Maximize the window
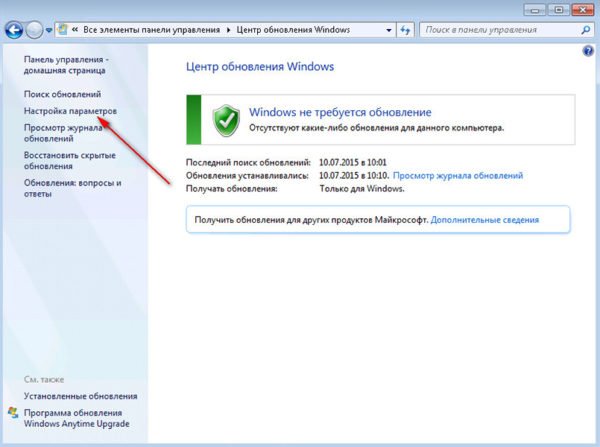 (x=559, y=10)
